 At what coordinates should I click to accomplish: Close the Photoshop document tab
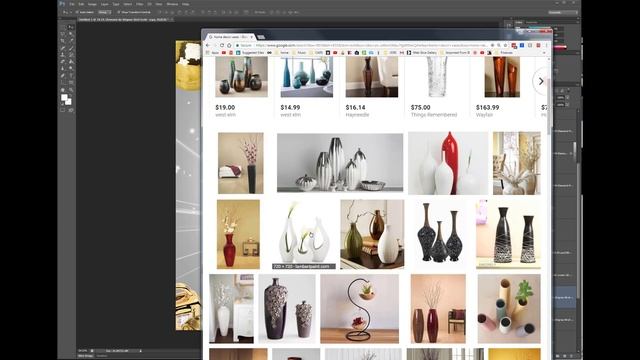(x=172, y=19)
